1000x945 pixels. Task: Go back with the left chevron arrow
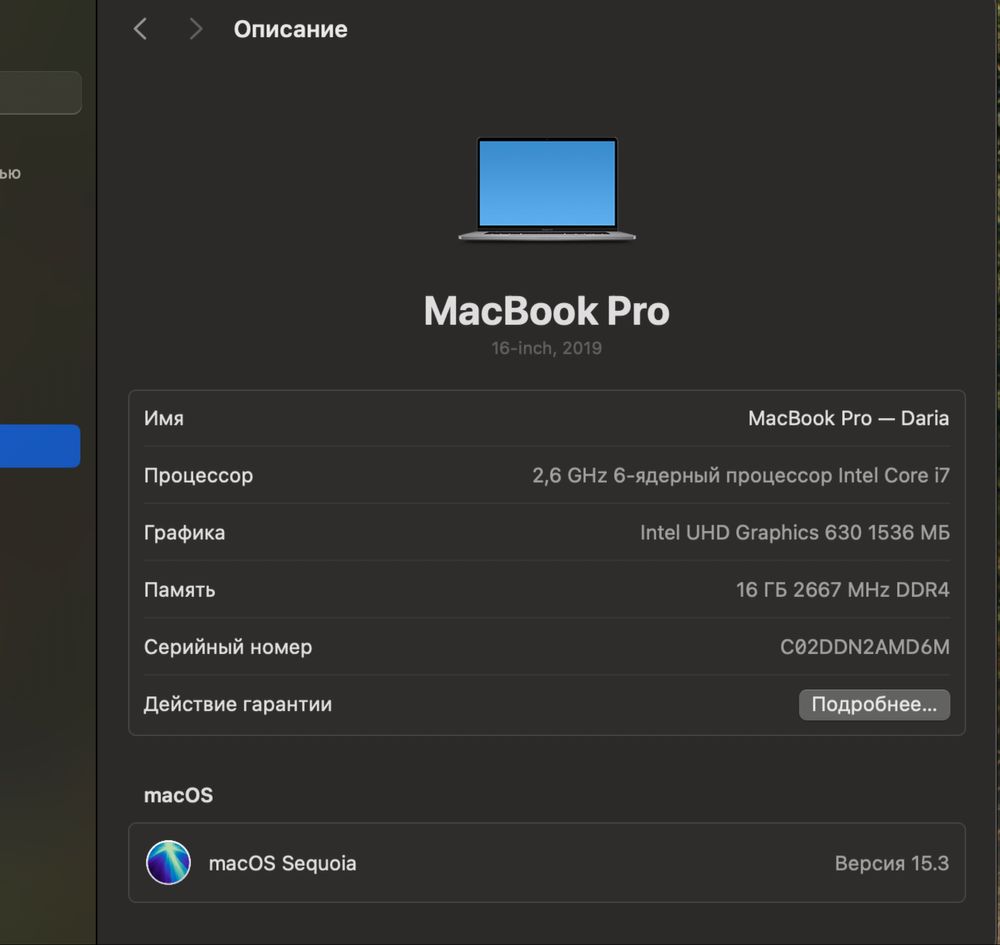click(140, 29)
